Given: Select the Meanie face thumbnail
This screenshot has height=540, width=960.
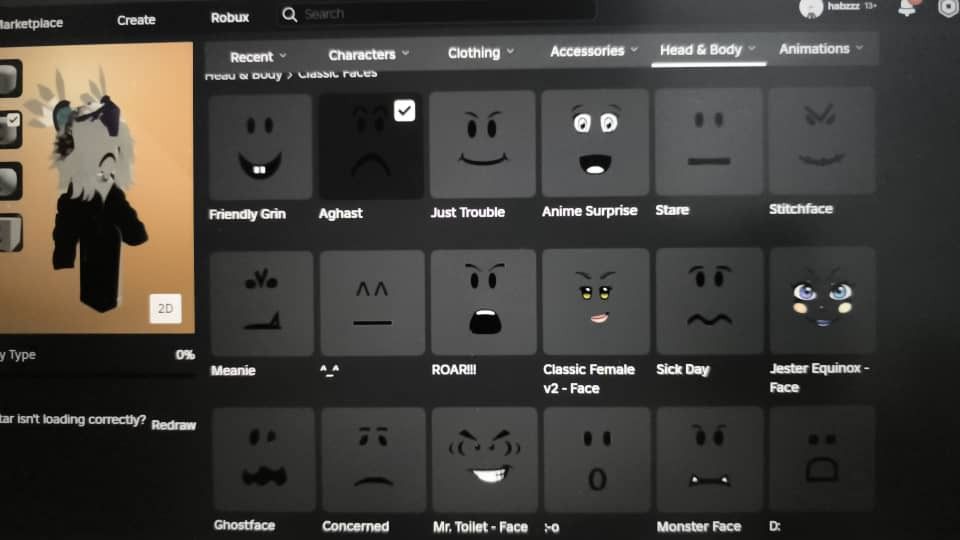Looking at the screenshot, I should click(x=261, y=304).
